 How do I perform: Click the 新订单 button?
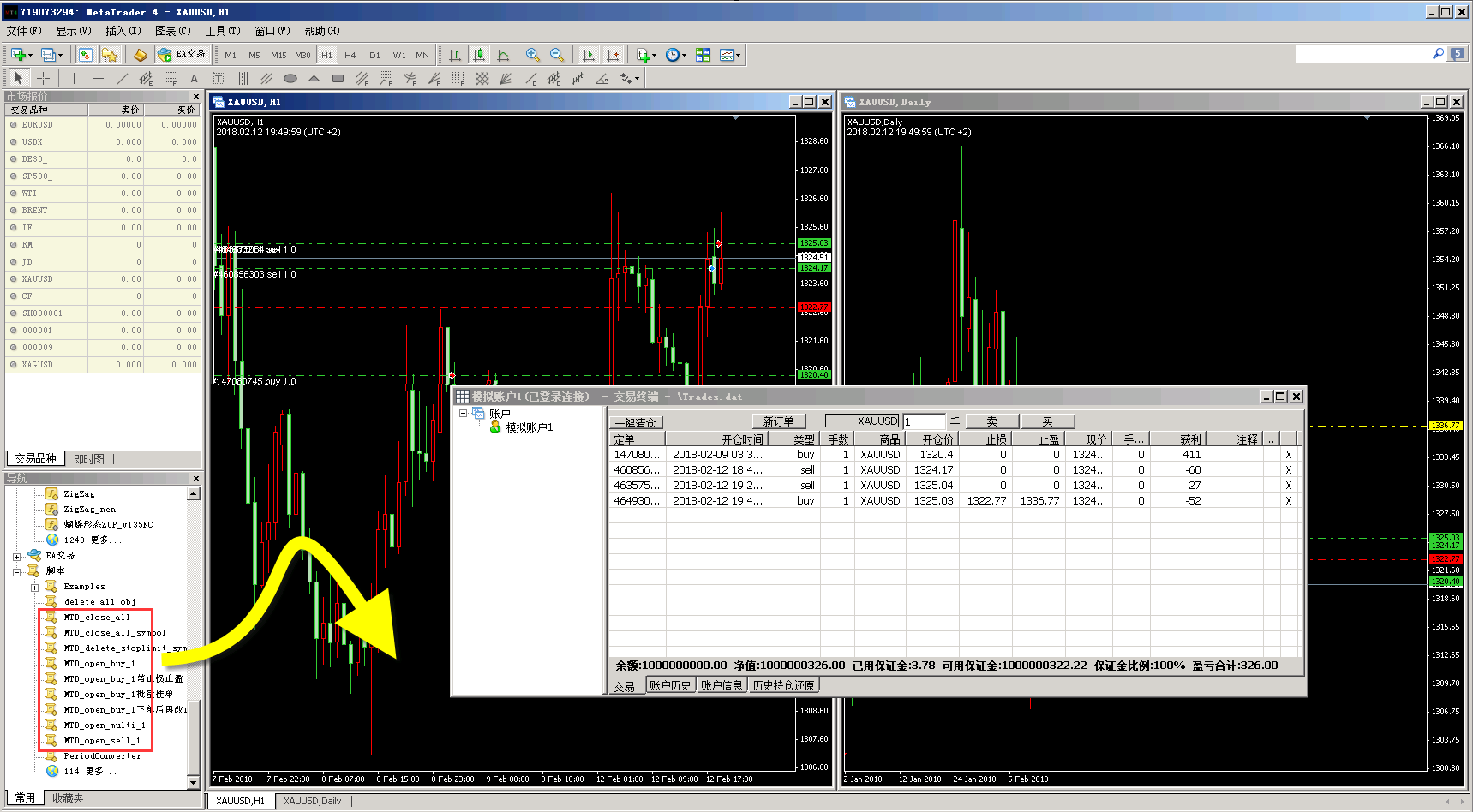click(778, 421)
